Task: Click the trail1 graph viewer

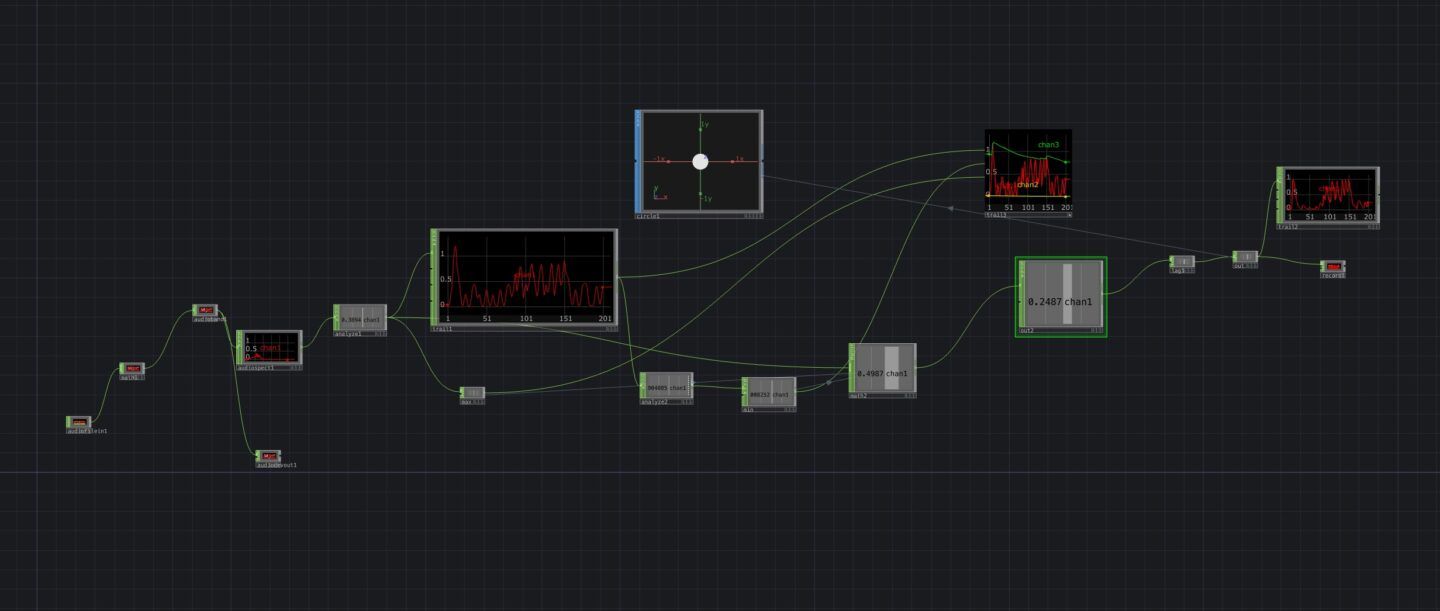Action: pyautogui.click(x=527, y=276)
